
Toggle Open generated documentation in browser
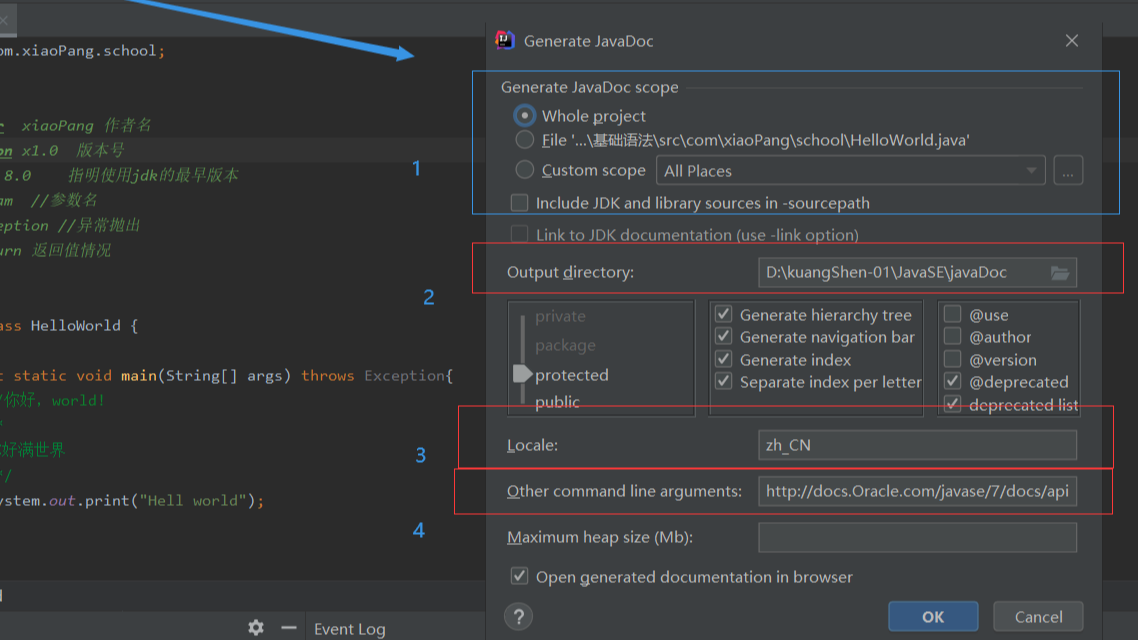[x=519, y=576]
